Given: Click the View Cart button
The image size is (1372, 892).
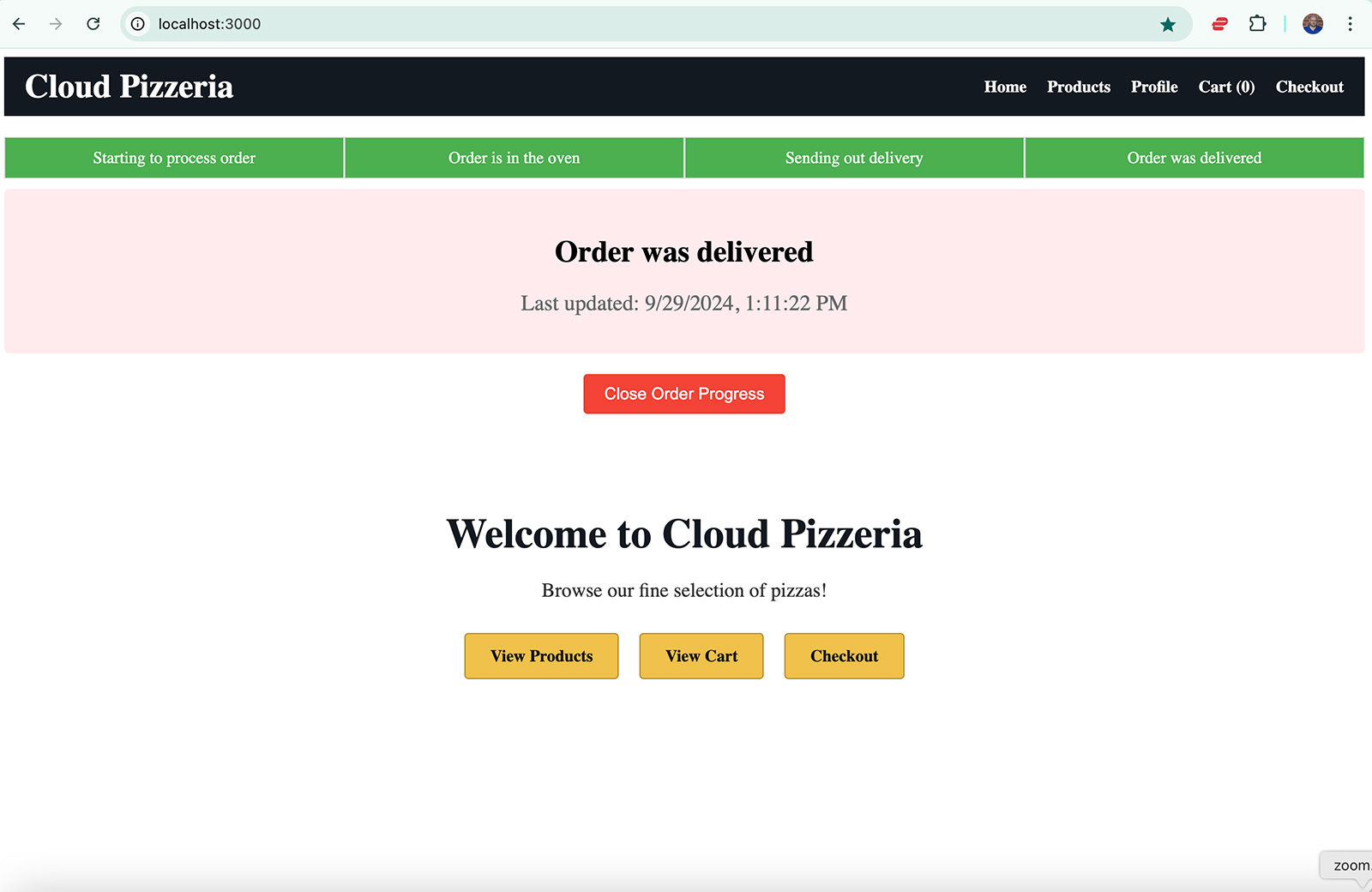Looking at the screenshot, I should tap(701, 656).
